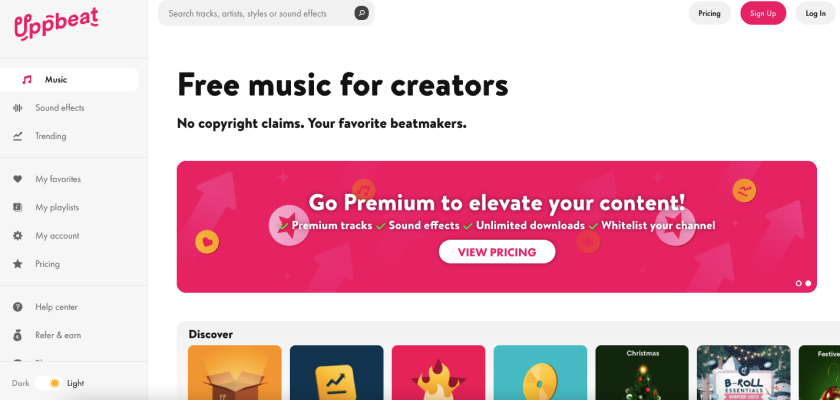Click the My playlists icon
Image resolution: width=840 pixels, height=400 pixels.
[x=17, y=207]
